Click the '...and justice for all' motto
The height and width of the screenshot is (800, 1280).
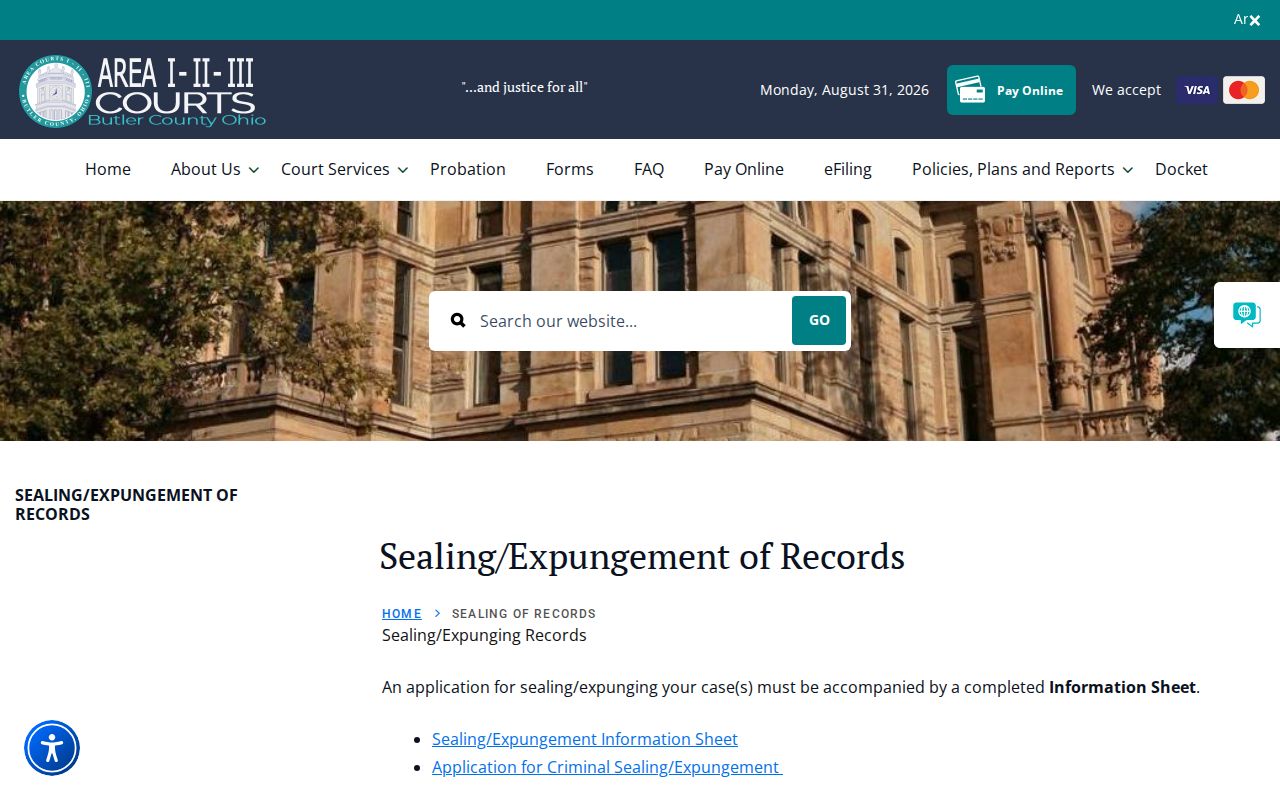525,87
